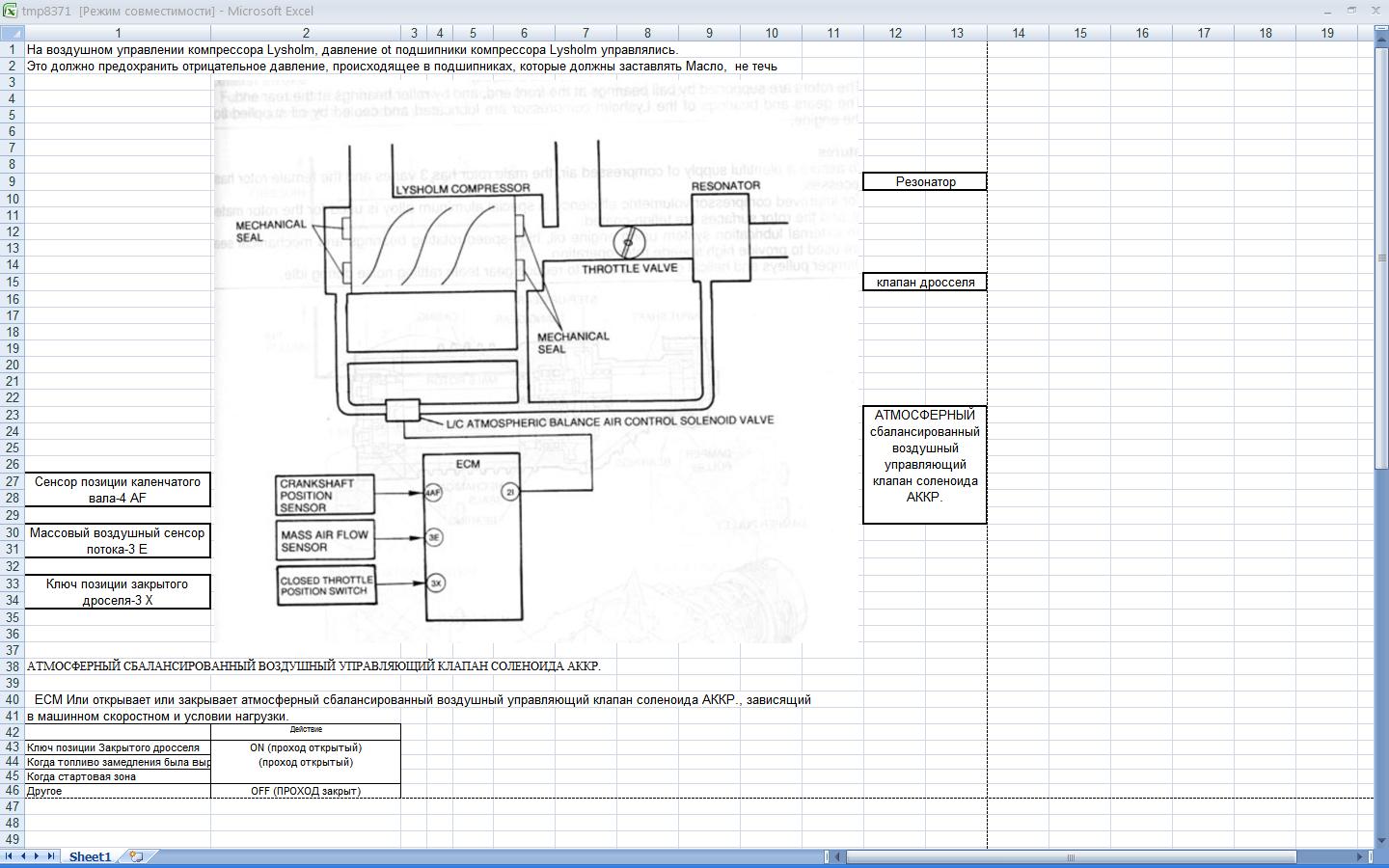
Task: Select the embedded Lysholm compressor diagram image
Action: (x=536, y=362)
